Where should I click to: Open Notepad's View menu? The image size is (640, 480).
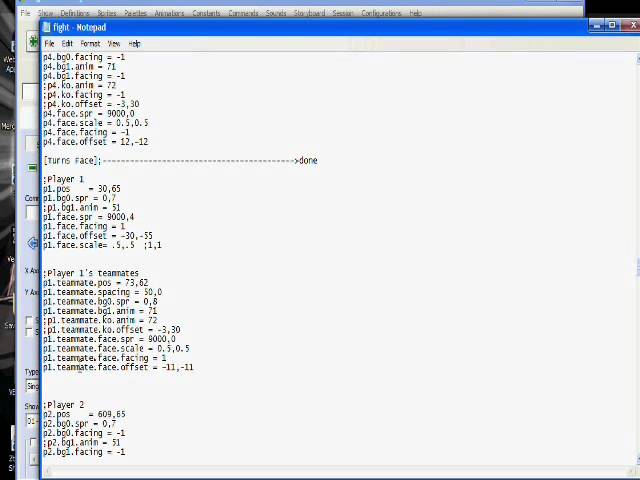114,44
